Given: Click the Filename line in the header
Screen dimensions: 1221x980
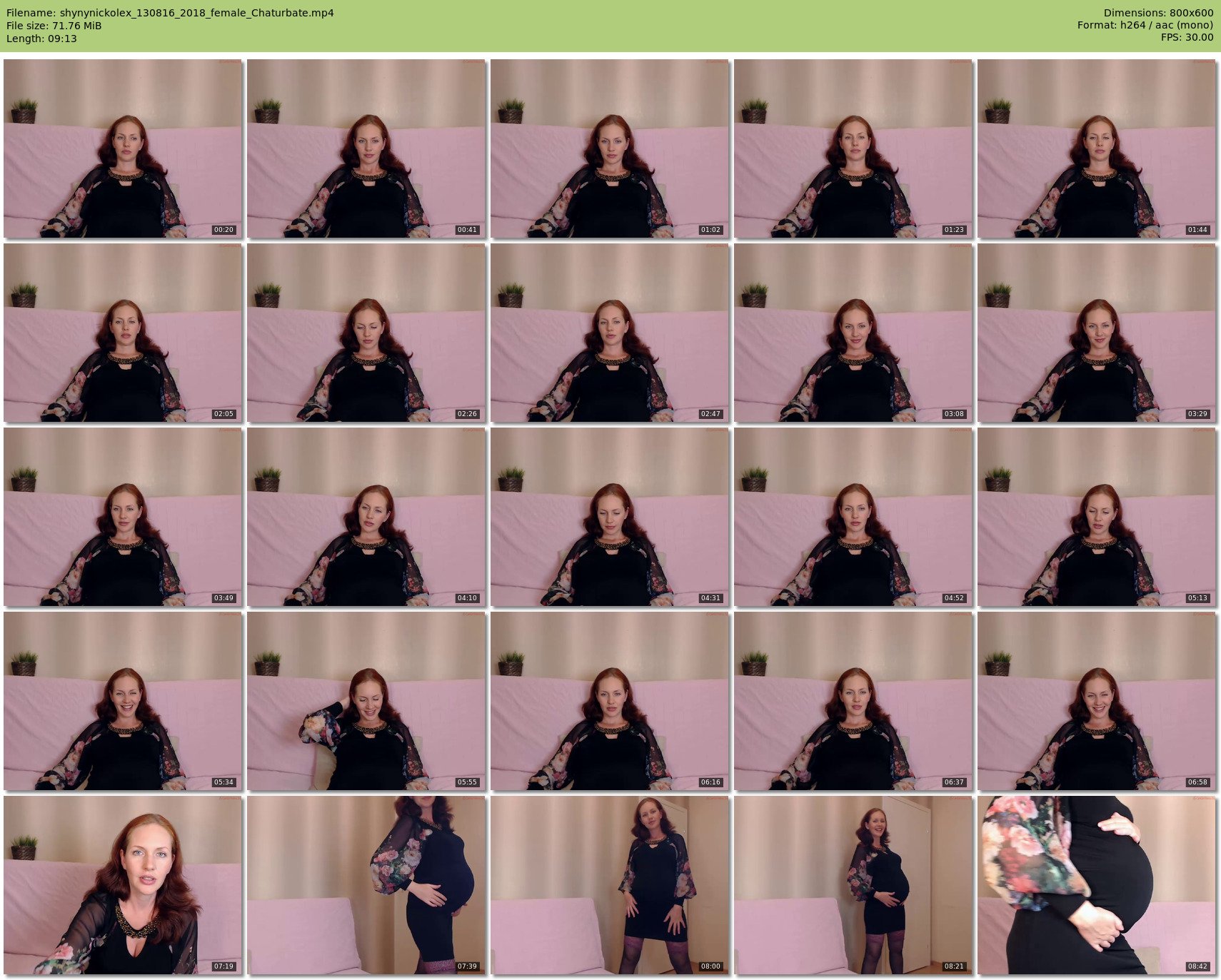Looking at the screenshot, I should (170, 13).
